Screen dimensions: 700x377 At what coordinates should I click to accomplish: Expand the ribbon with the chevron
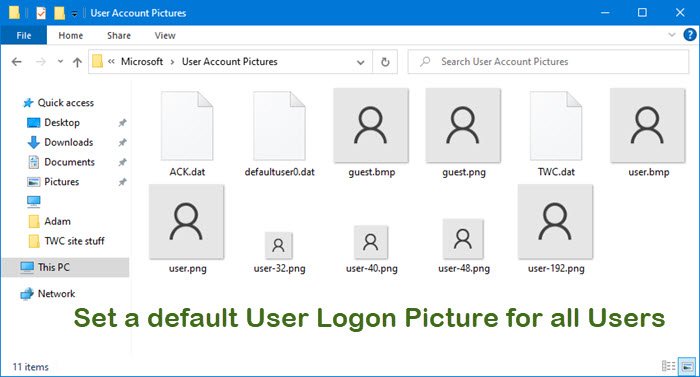671,35
